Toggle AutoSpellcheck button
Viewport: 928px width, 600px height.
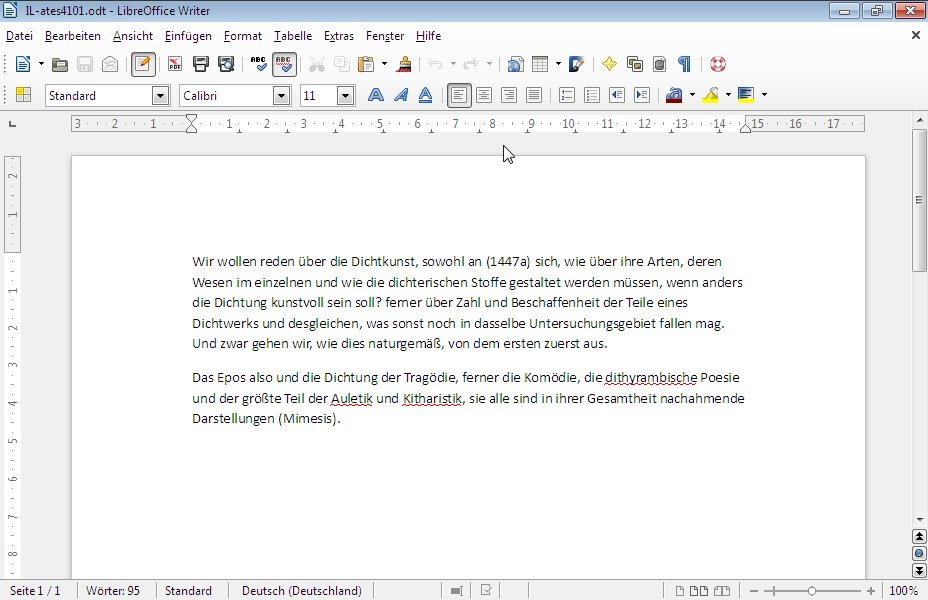(x=284, y=64)
